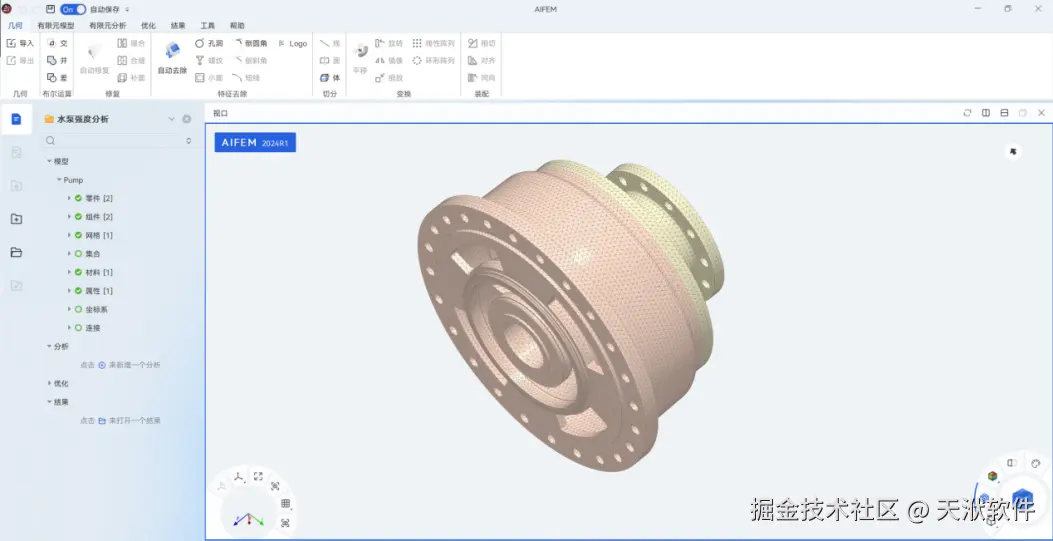The height and width of the screenshot is (541, 1053).
Task: Click the 镜像 mirror tool
Action: [x=389, y=60]
